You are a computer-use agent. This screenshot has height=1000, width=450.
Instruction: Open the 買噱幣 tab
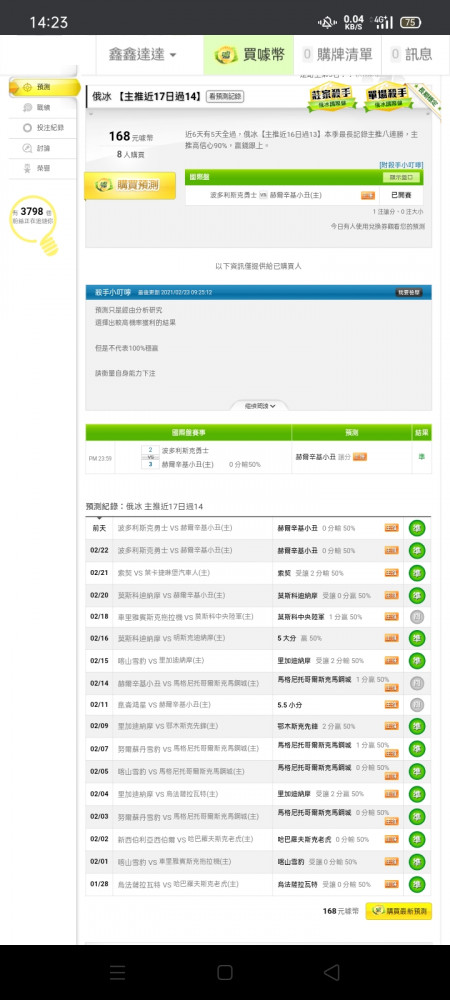(249, 55)
